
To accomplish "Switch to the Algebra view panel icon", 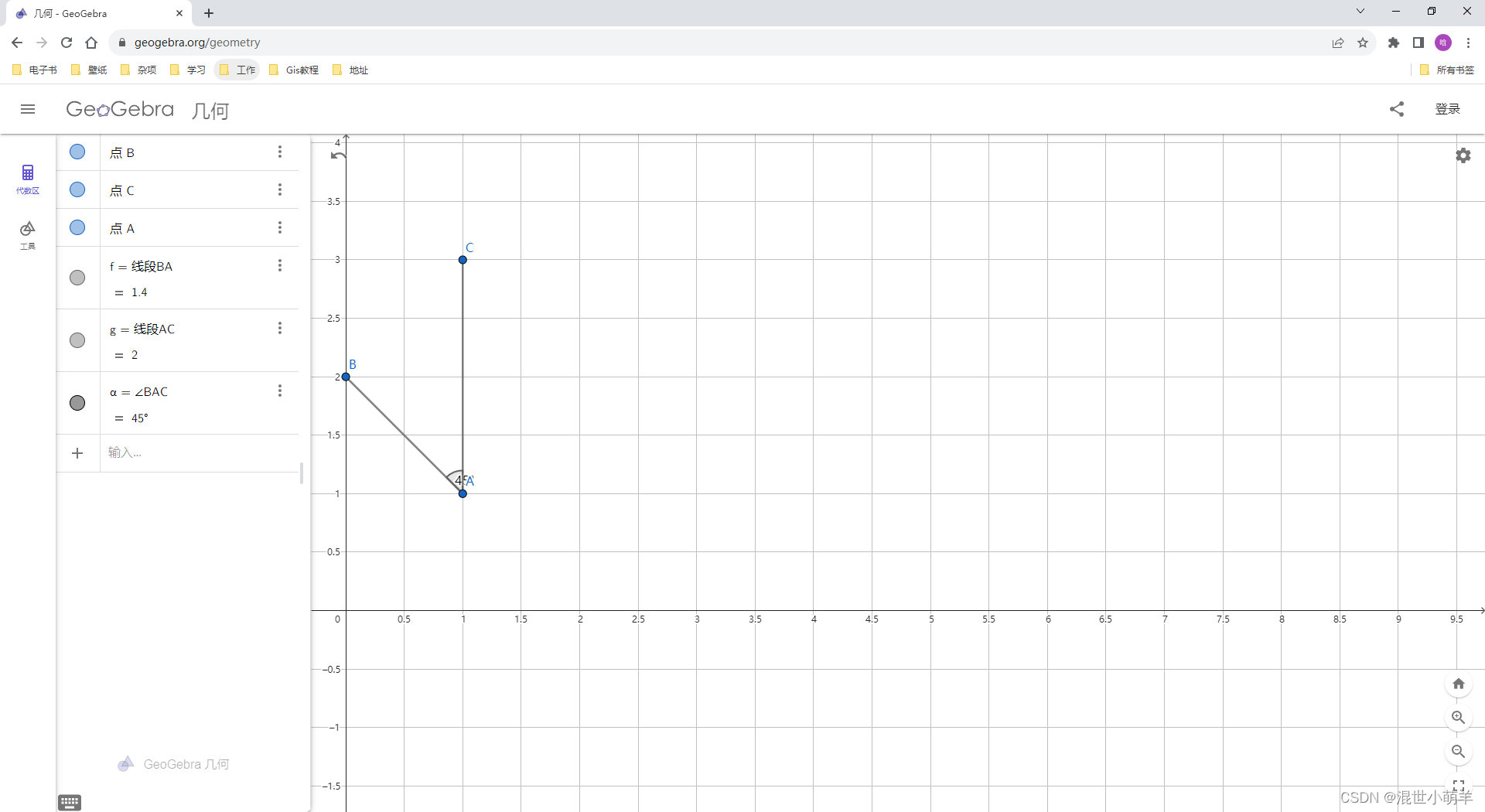I will [x=28, y=179].
